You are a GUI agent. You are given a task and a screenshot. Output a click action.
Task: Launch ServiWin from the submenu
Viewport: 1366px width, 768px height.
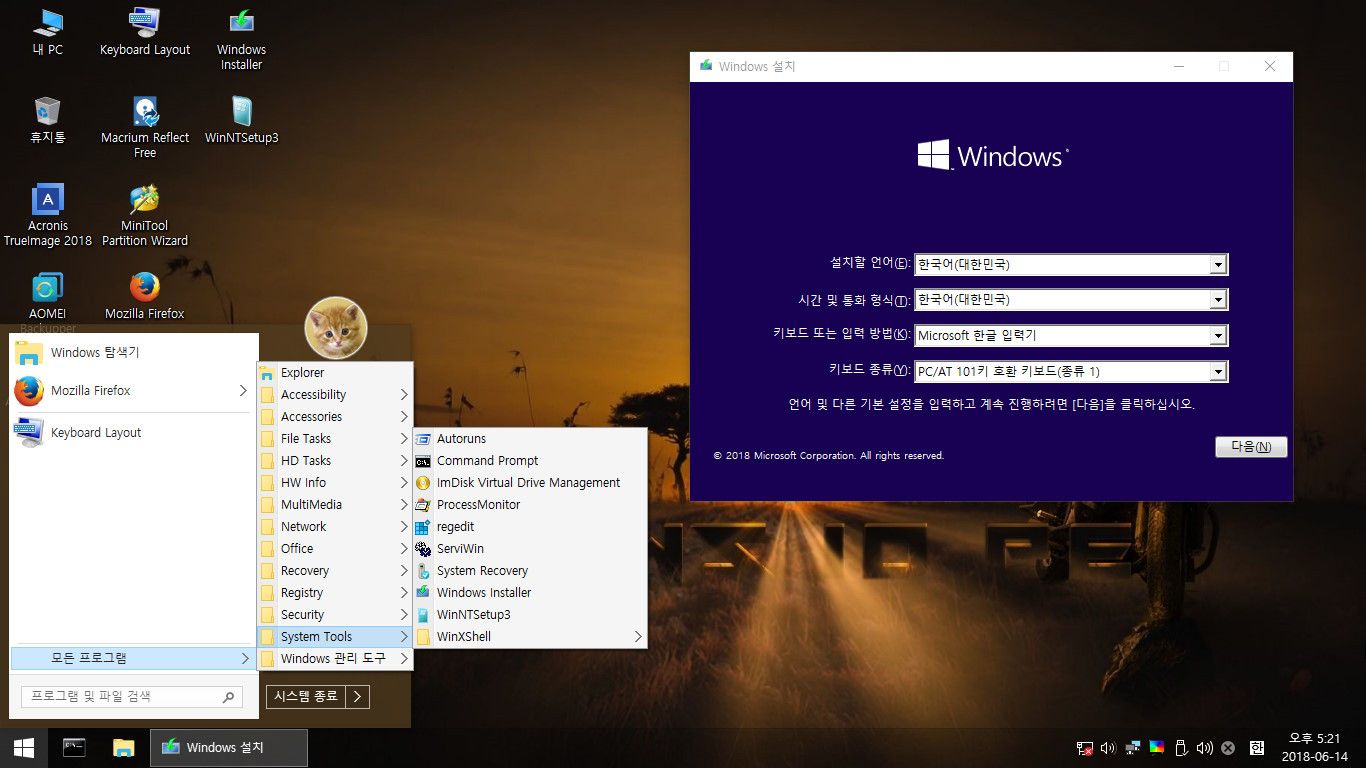pos(530,548)
